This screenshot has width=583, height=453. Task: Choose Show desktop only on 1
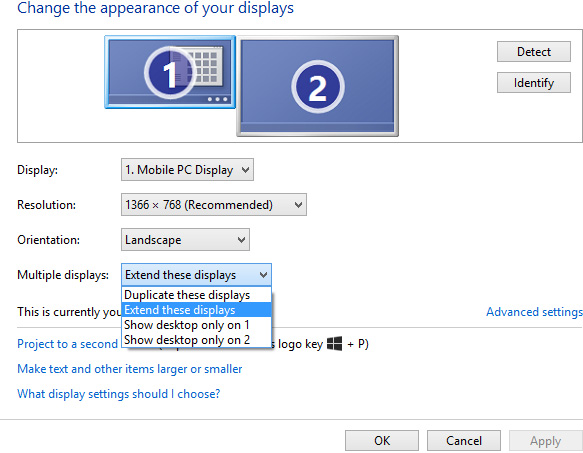197,325
